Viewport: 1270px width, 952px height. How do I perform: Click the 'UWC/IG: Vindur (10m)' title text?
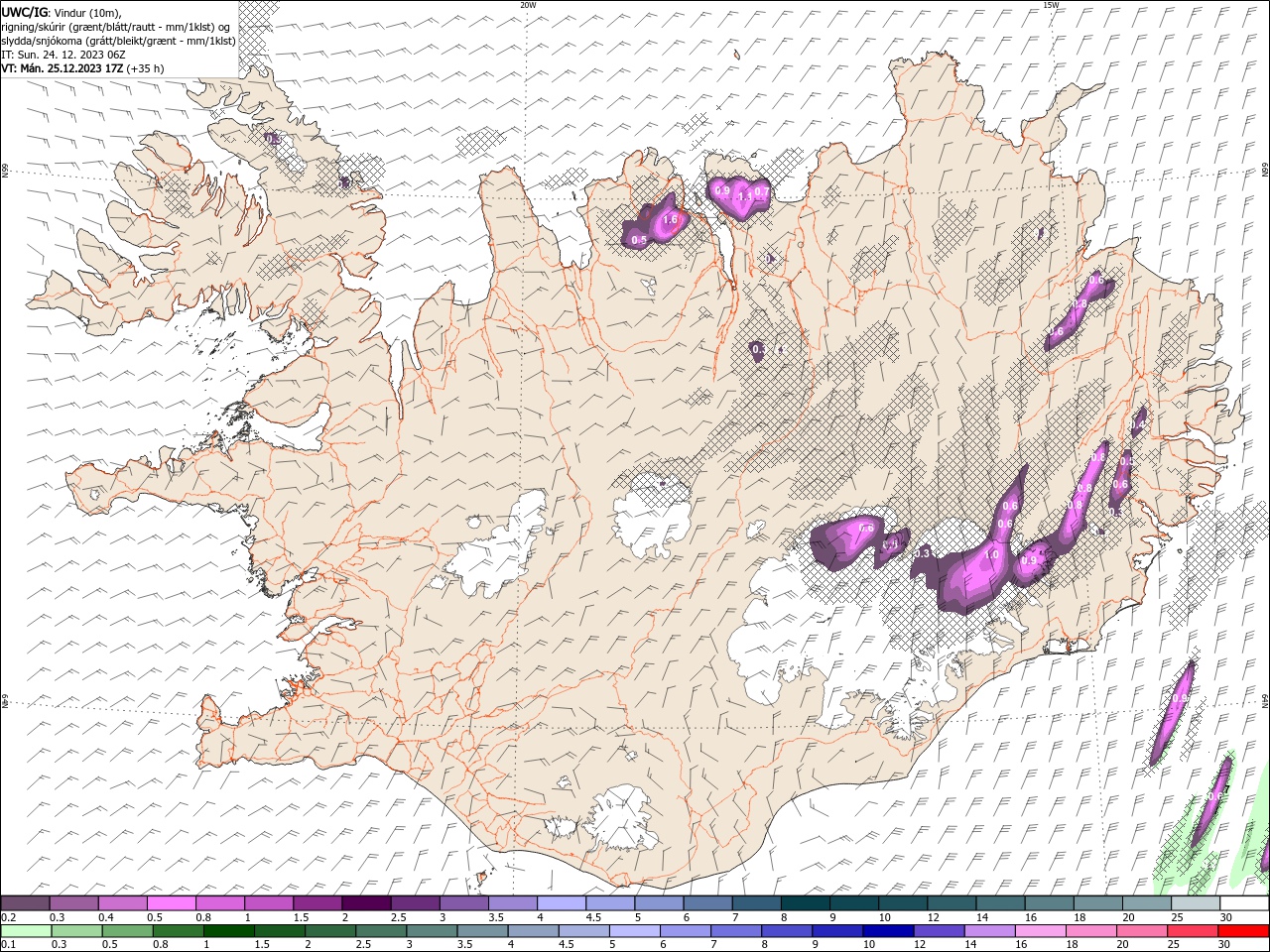pyautogui.click(x=61, y=12)
